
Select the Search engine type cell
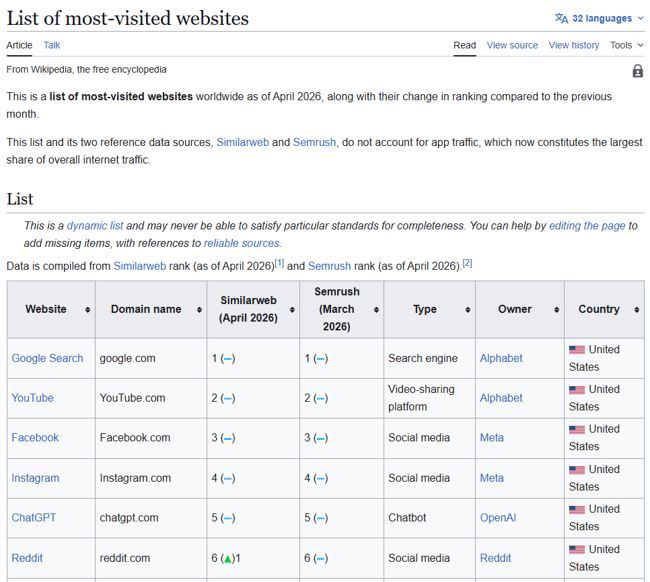[x=429, y=358]
